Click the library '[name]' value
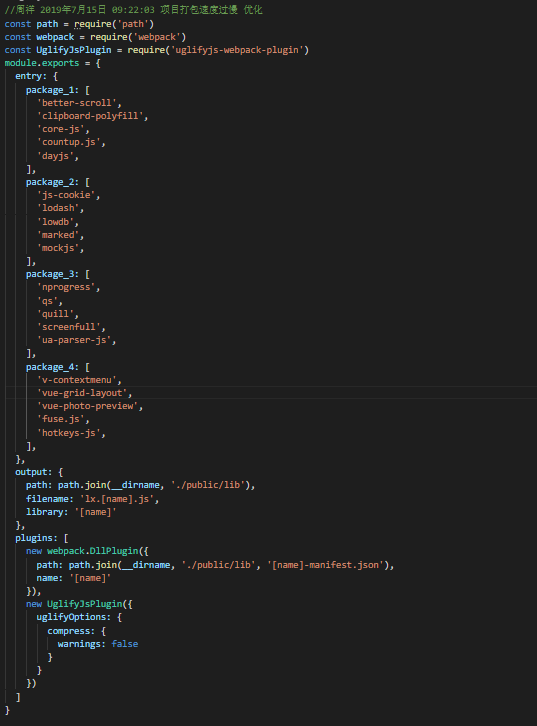 [95, 512]
